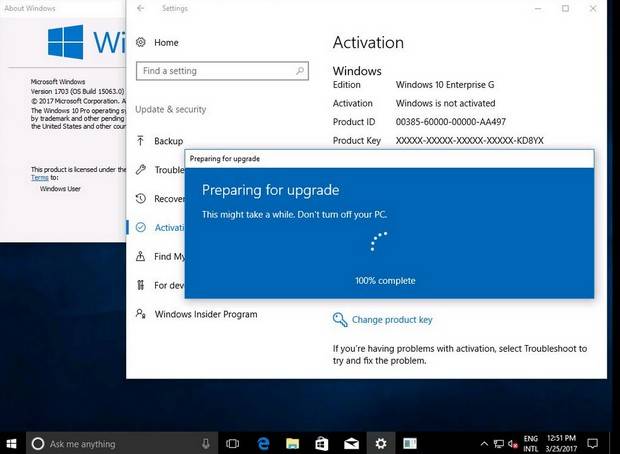
Task: Open File Explorer from the taskbar
Action: [292, 444]
